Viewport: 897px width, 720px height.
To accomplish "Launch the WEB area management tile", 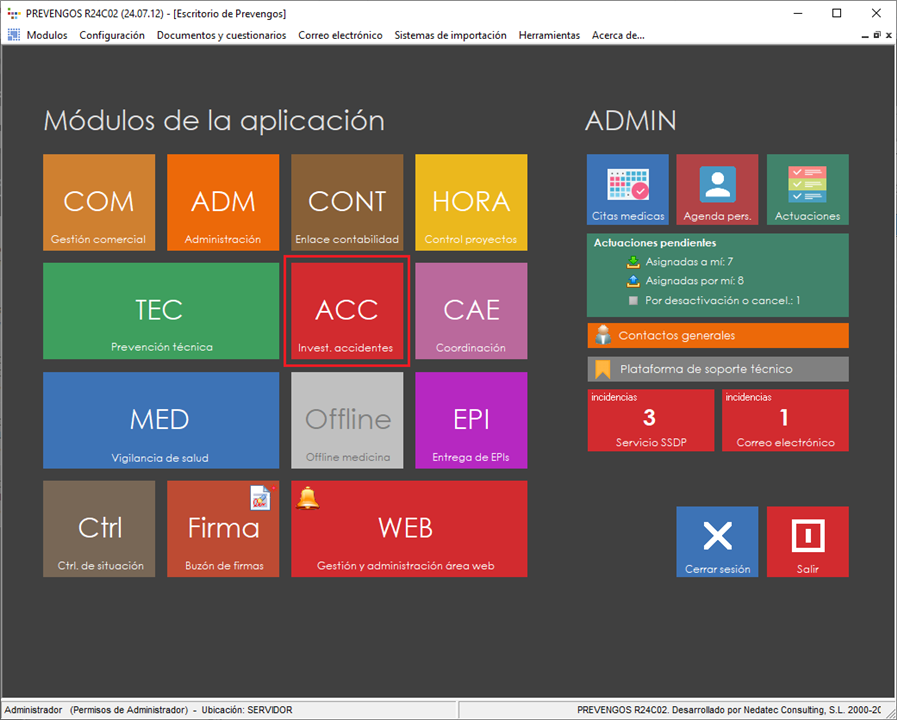I will coord(408,529).
